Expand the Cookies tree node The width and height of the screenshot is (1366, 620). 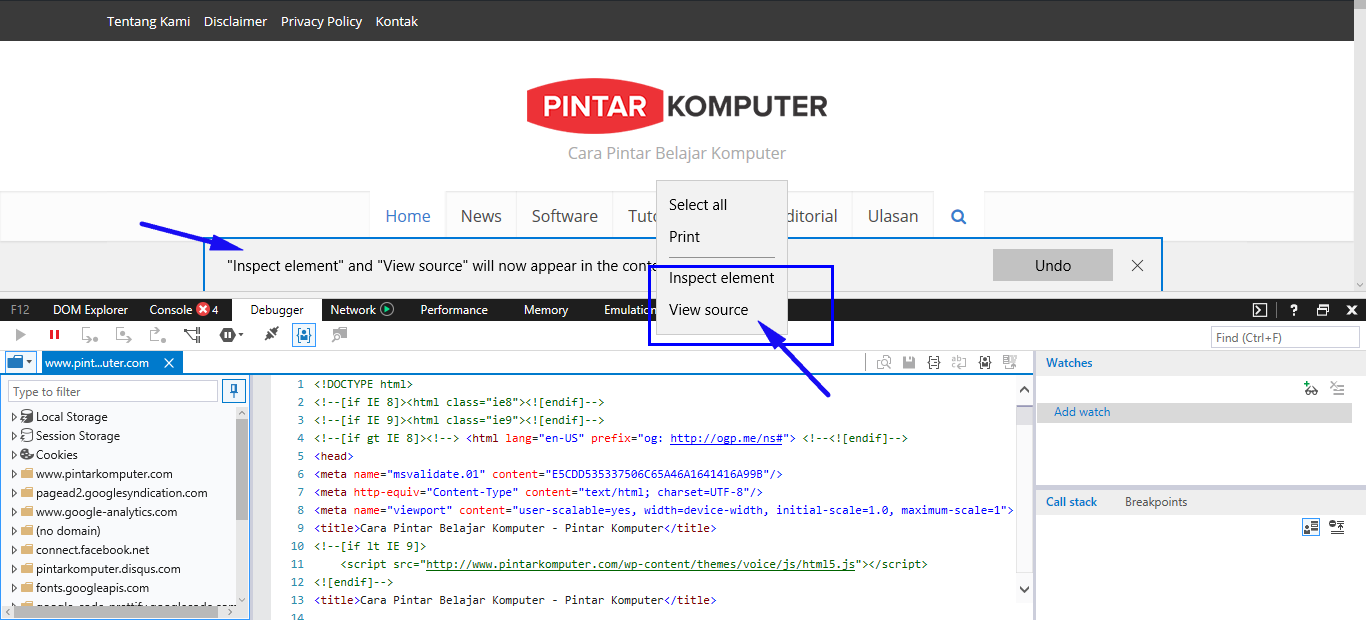tap(14, 455)
